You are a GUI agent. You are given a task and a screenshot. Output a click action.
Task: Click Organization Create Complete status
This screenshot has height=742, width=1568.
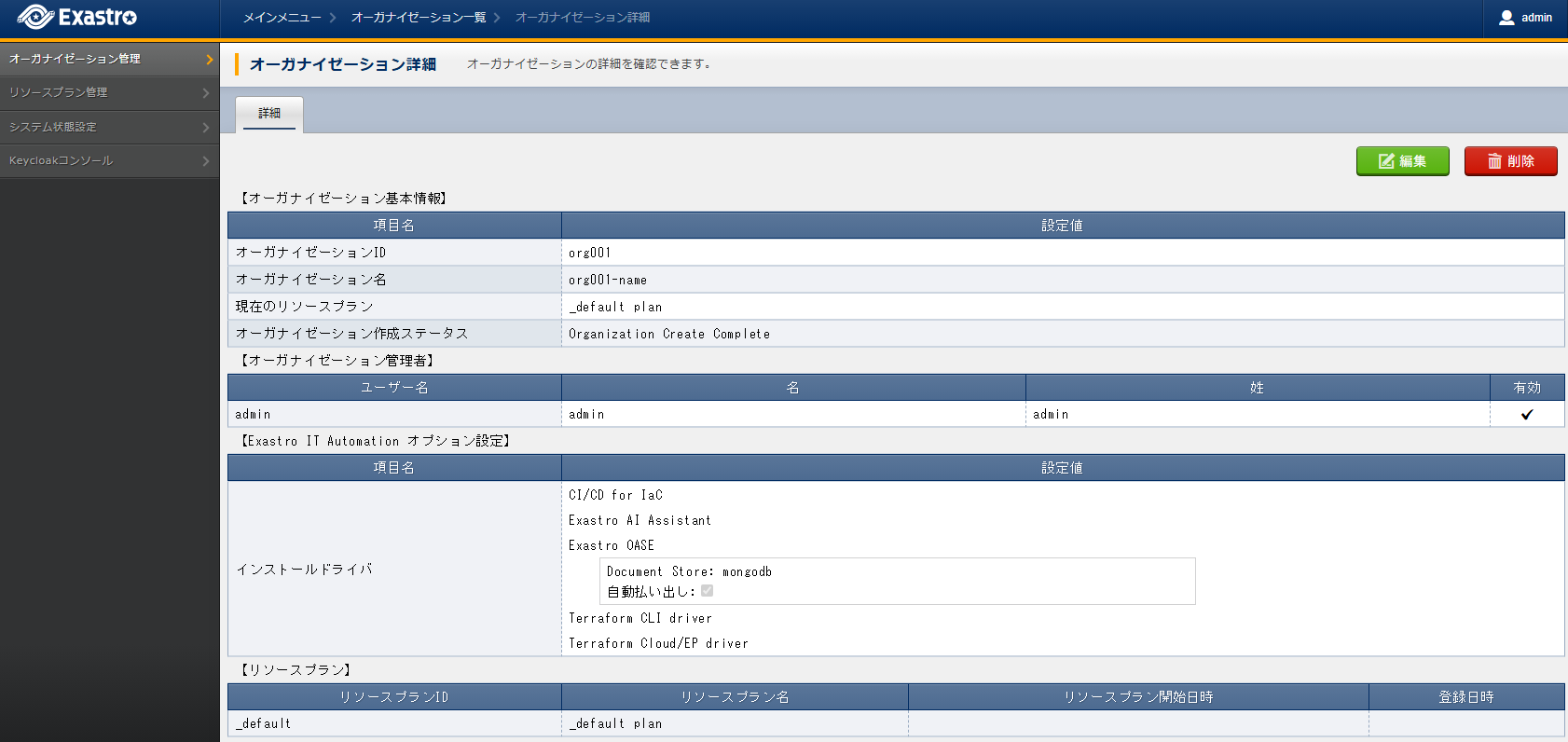pyautogui.click(x=669, y=334)
